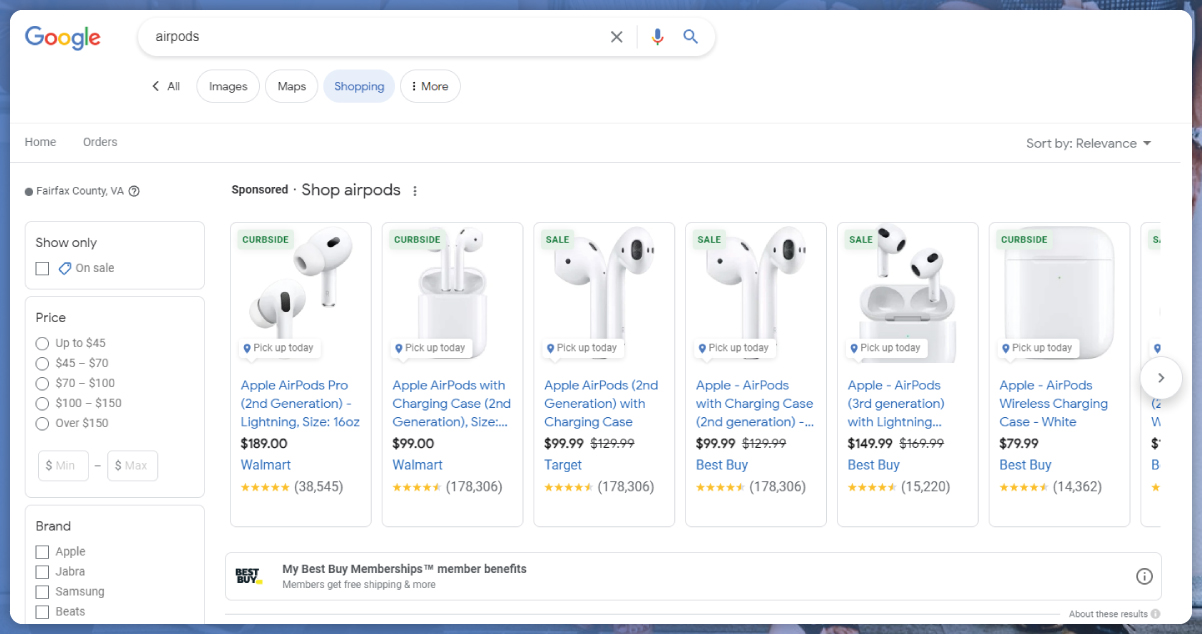Check the Apple brand filter

42,552
